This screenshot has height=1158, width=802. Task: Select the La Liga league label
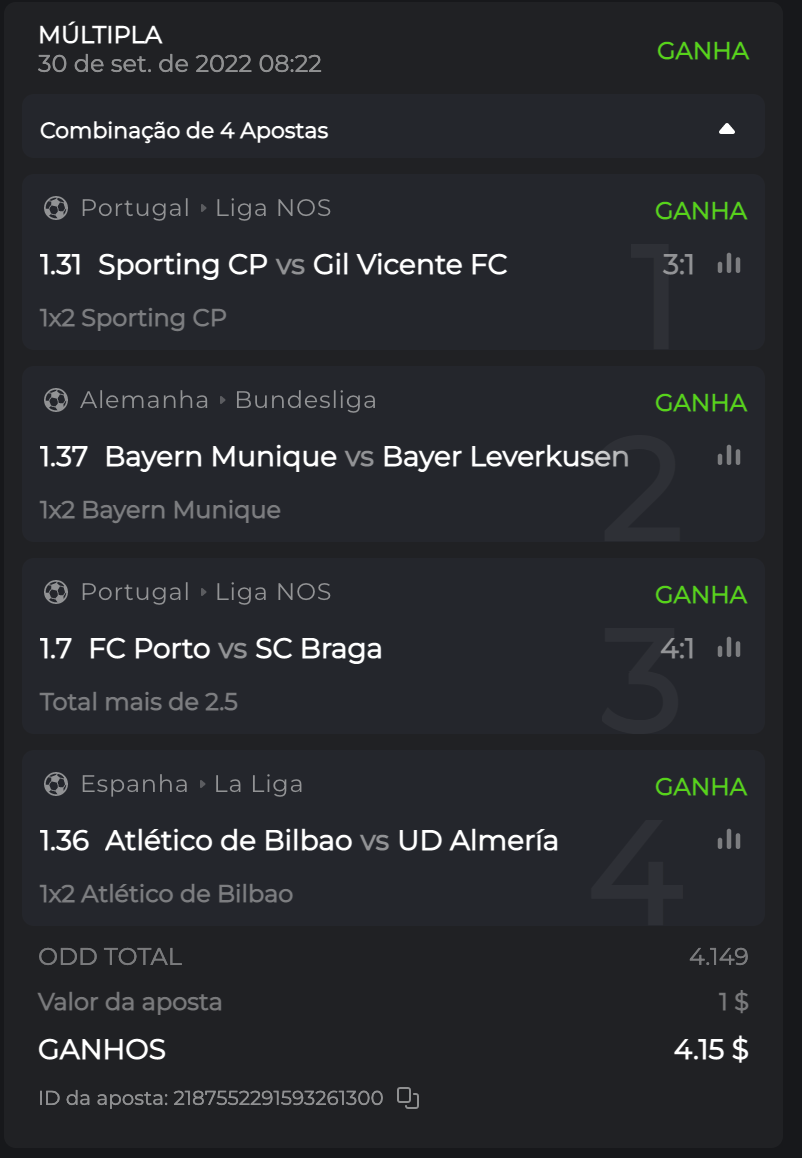pyautogui.click(x=258, y=784)
